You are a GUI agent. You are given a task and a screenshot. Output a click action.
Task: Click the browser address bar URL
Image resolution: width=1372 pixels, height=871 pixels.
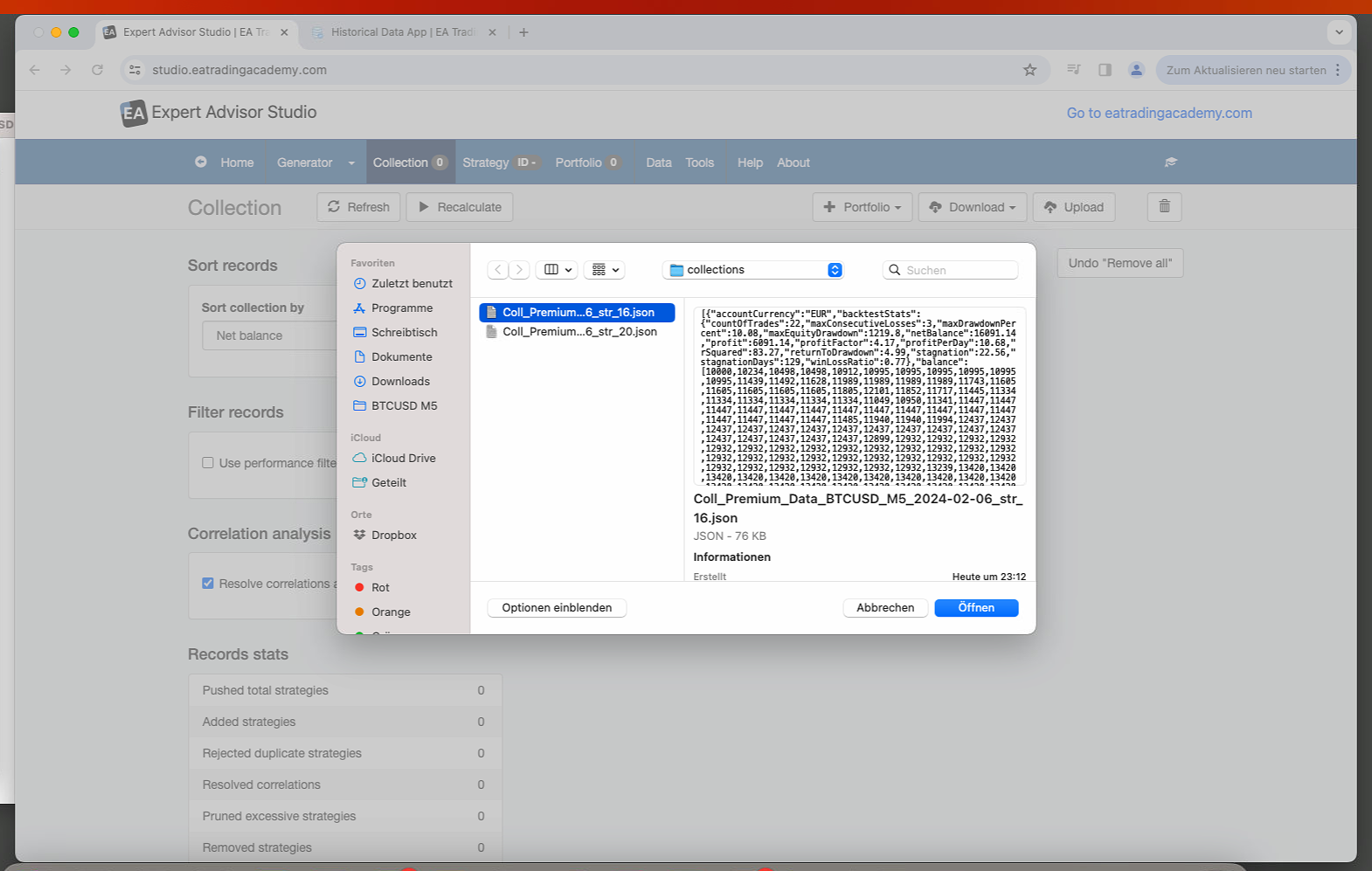click(239, 70)
